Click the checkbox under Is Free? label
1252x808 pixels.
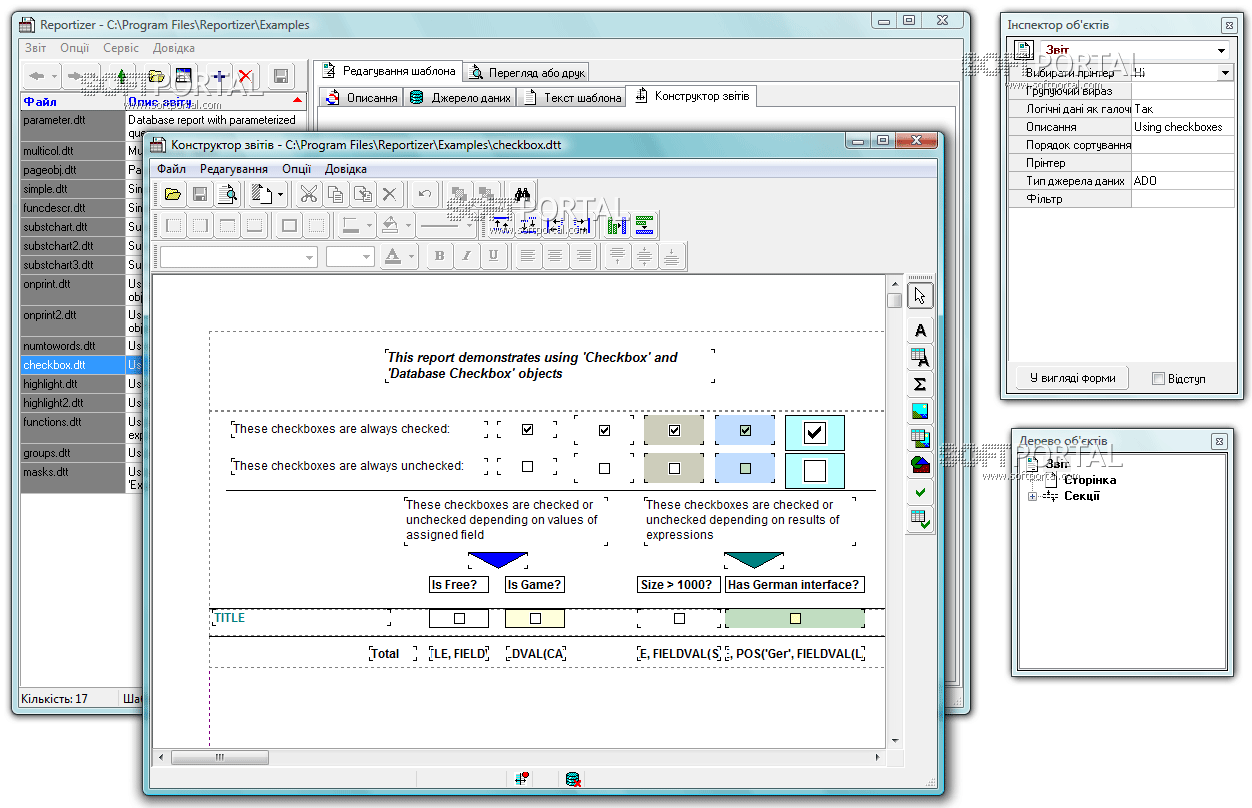click(459, 618)
